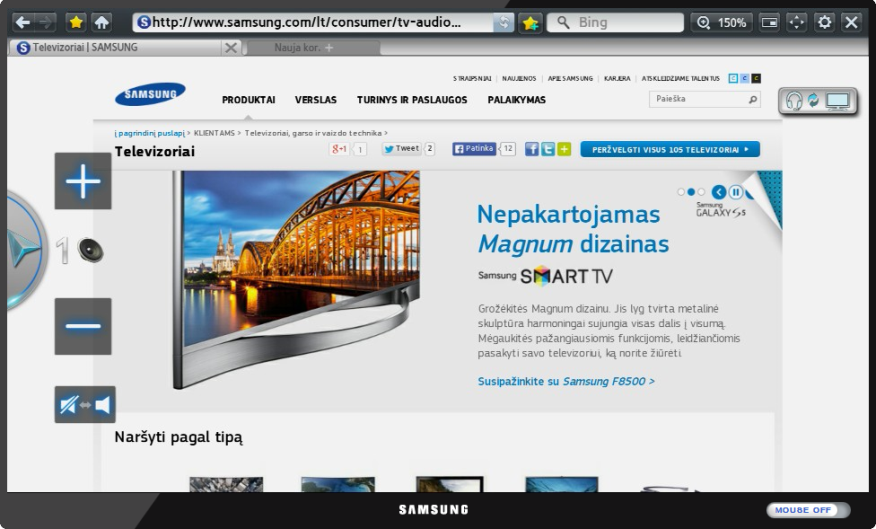Click the first product thumbnail under Naršyti pagal tipą
Screen dimensions: 876x529
point(226,484)
